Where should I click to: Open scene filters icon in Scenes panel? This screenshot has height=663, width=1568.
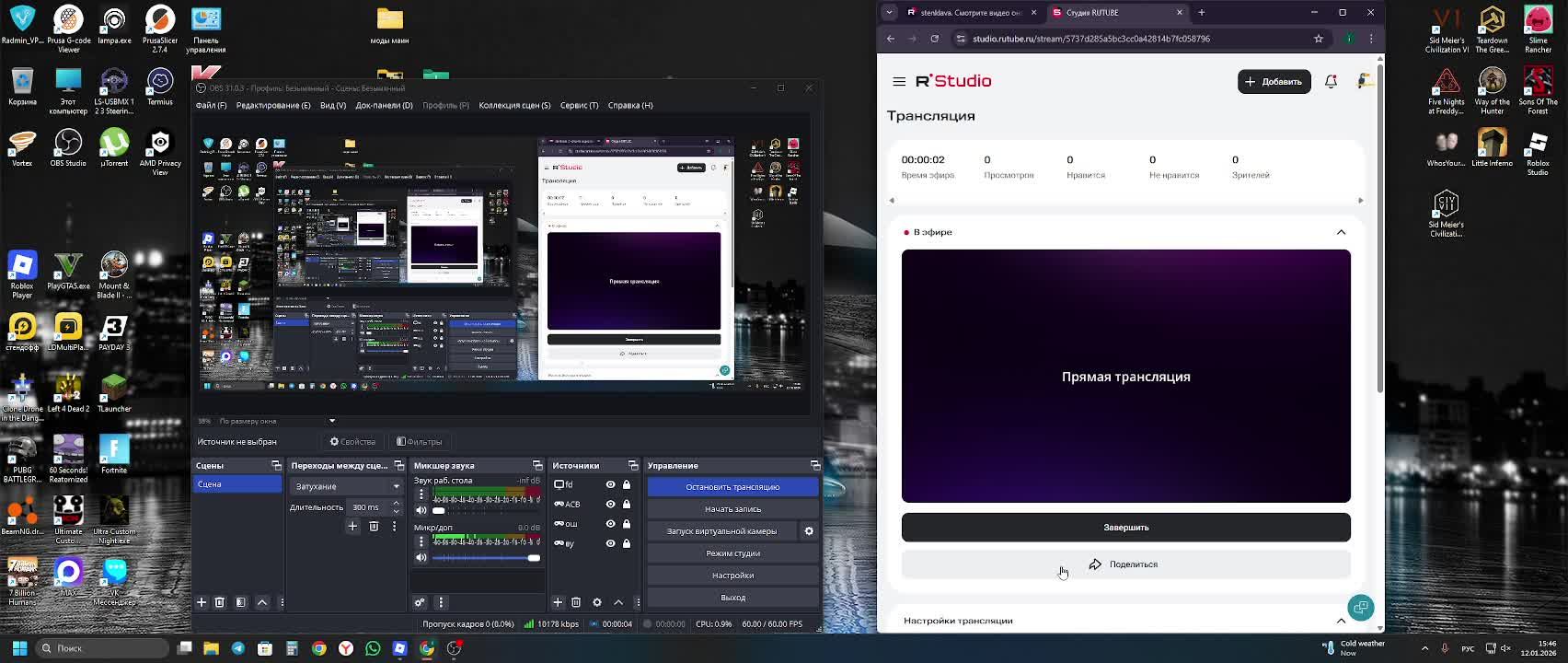coord(241,602)
